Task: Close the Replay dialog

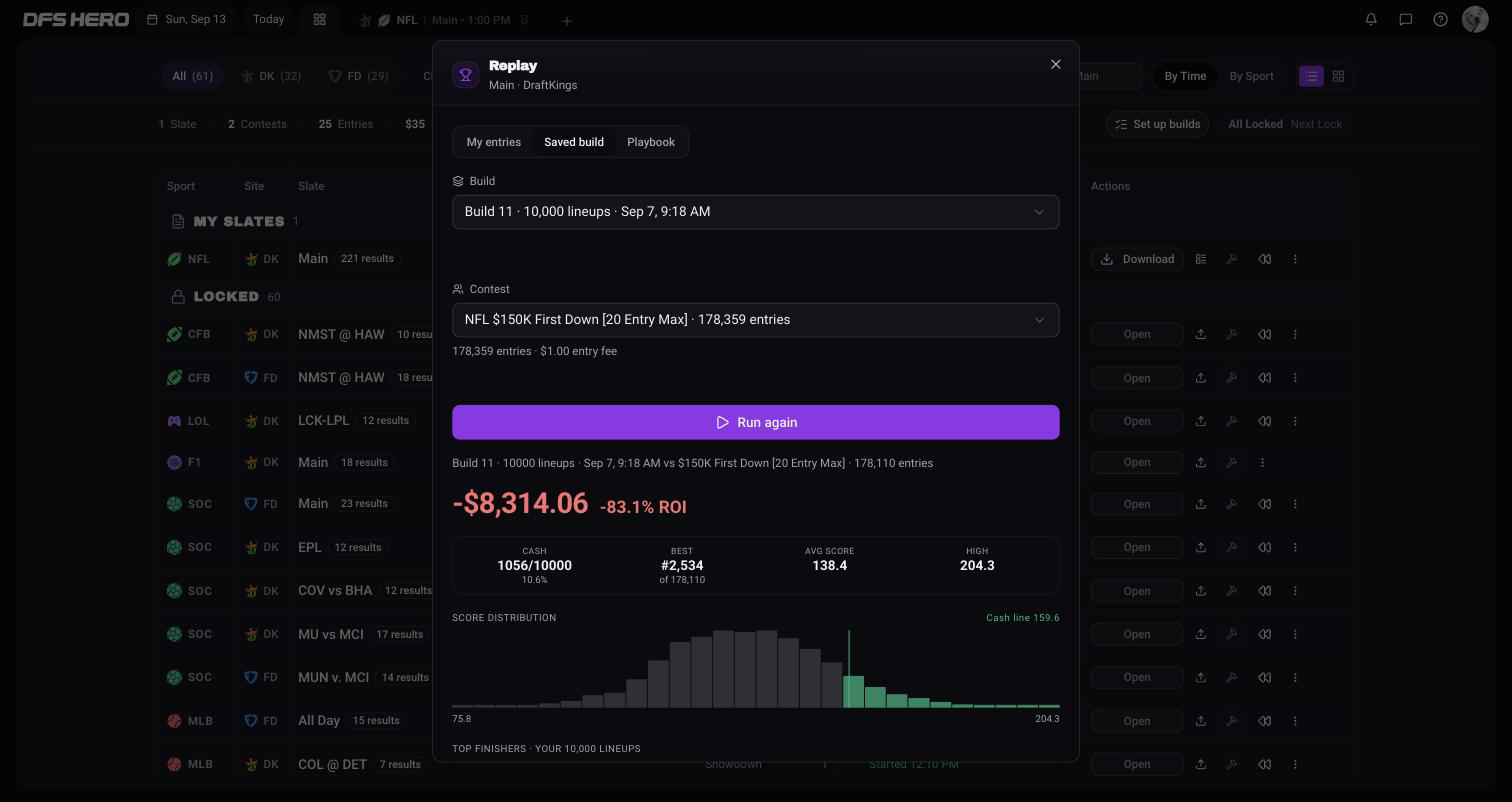Action: point(1055,64)
